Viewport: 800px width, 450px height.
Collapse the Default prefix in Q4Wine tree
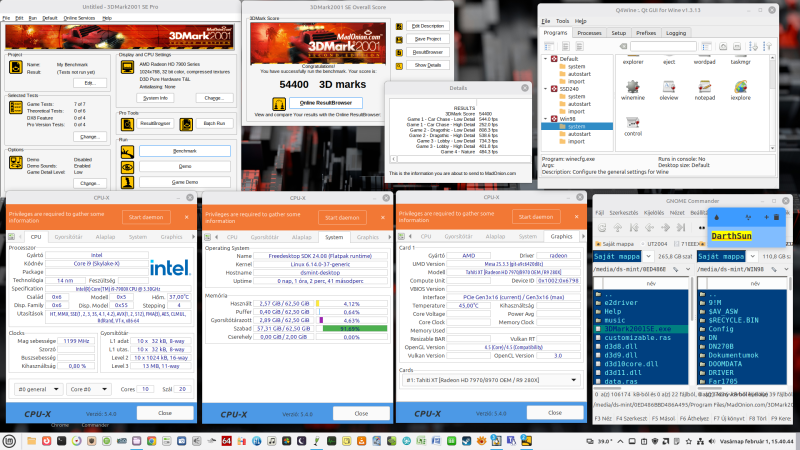(x=545, y=59)
